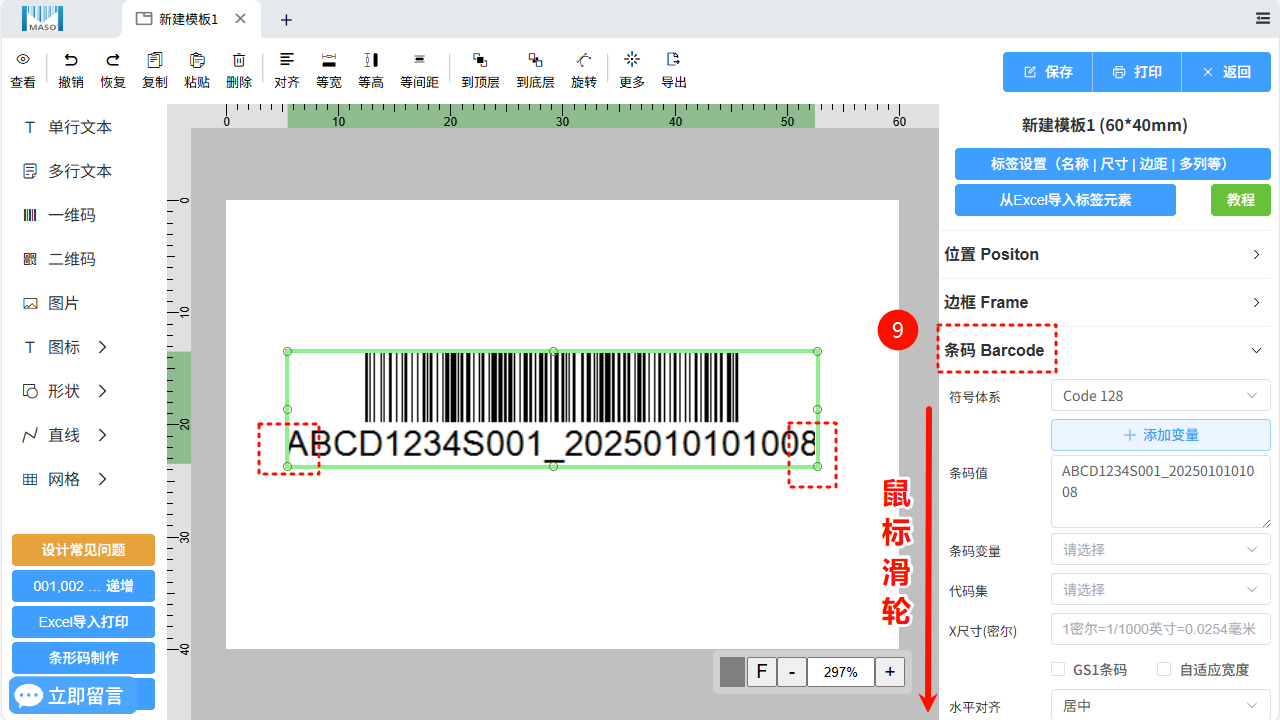Click 返回 back button

coord(1226,72)
